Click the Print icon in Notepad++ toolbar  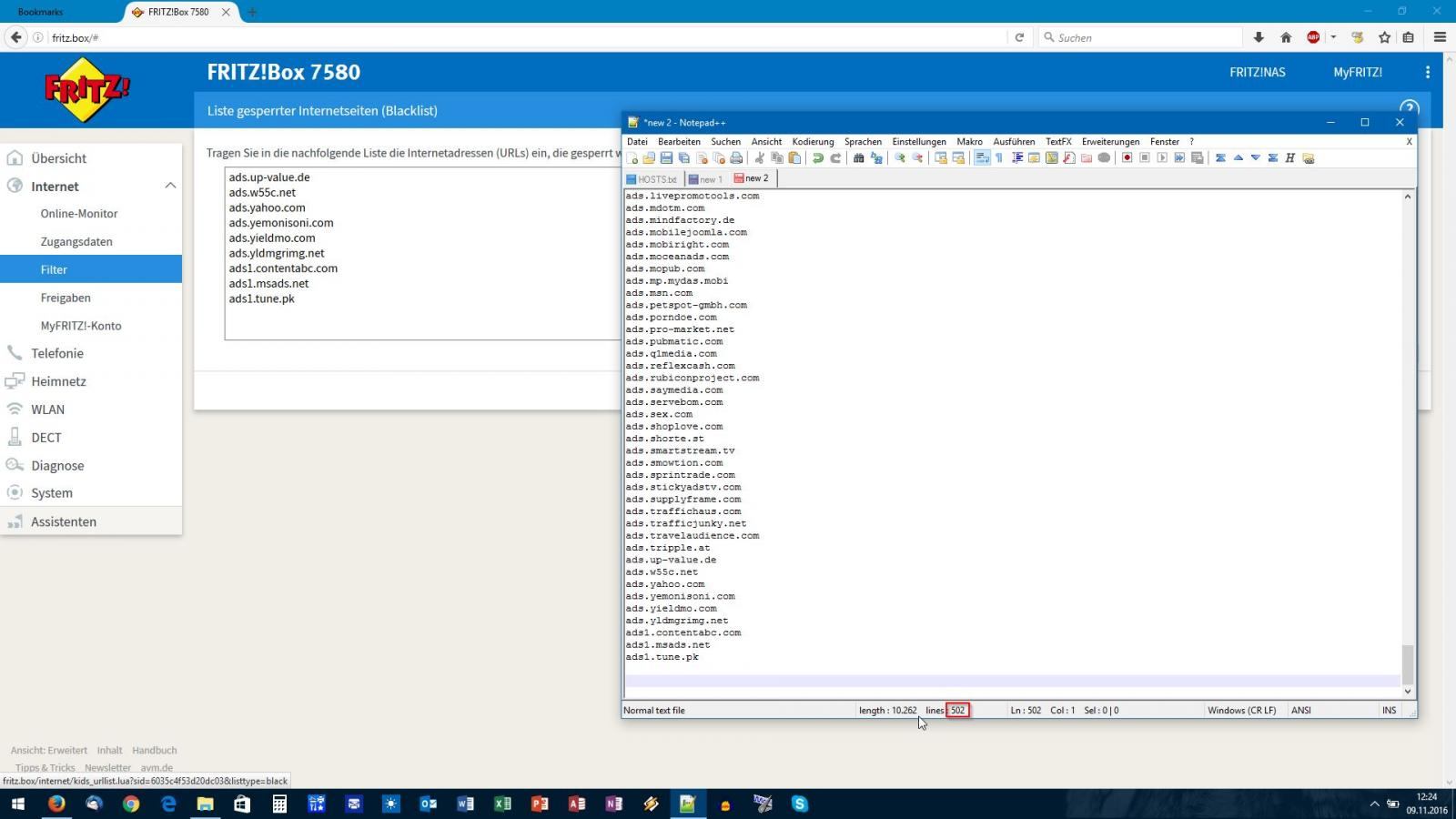point(736,158)
